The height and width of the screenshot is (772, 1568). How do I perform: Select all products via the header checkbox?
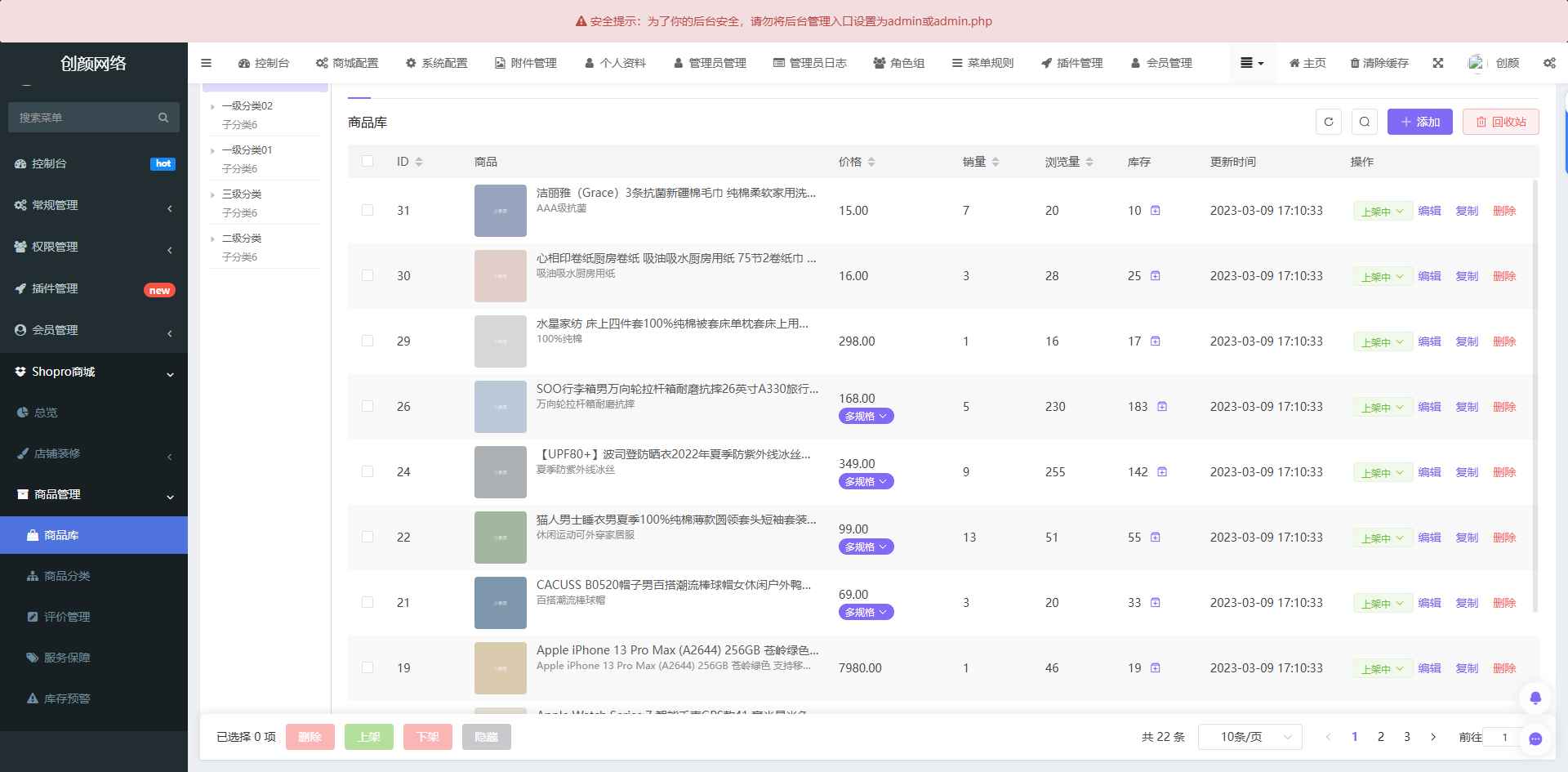(367, 161)
